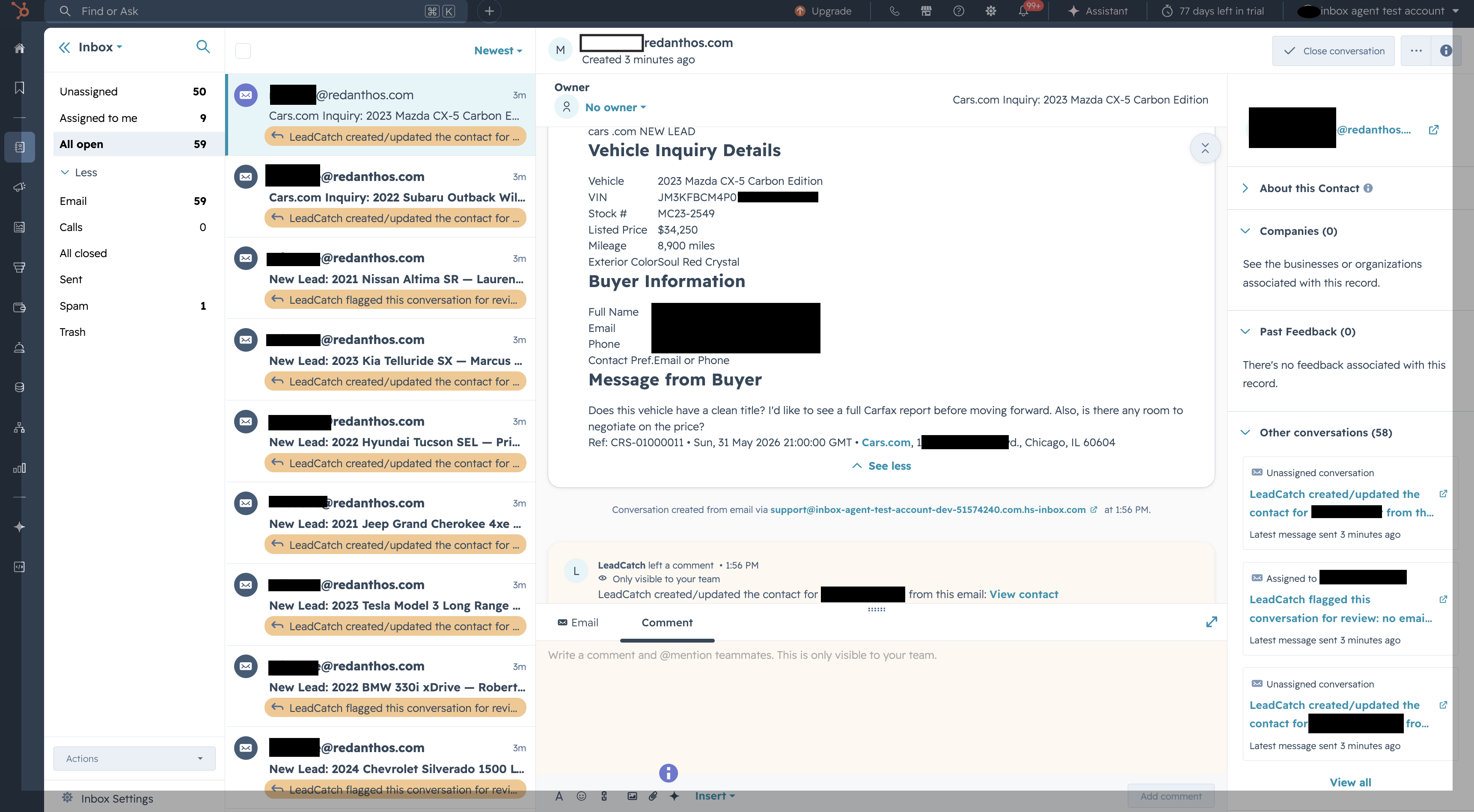The width and height of the screenshot is (1474, 812).
Task: Open the AI sparkle assistant in editor toolbar
Action: 675,796
